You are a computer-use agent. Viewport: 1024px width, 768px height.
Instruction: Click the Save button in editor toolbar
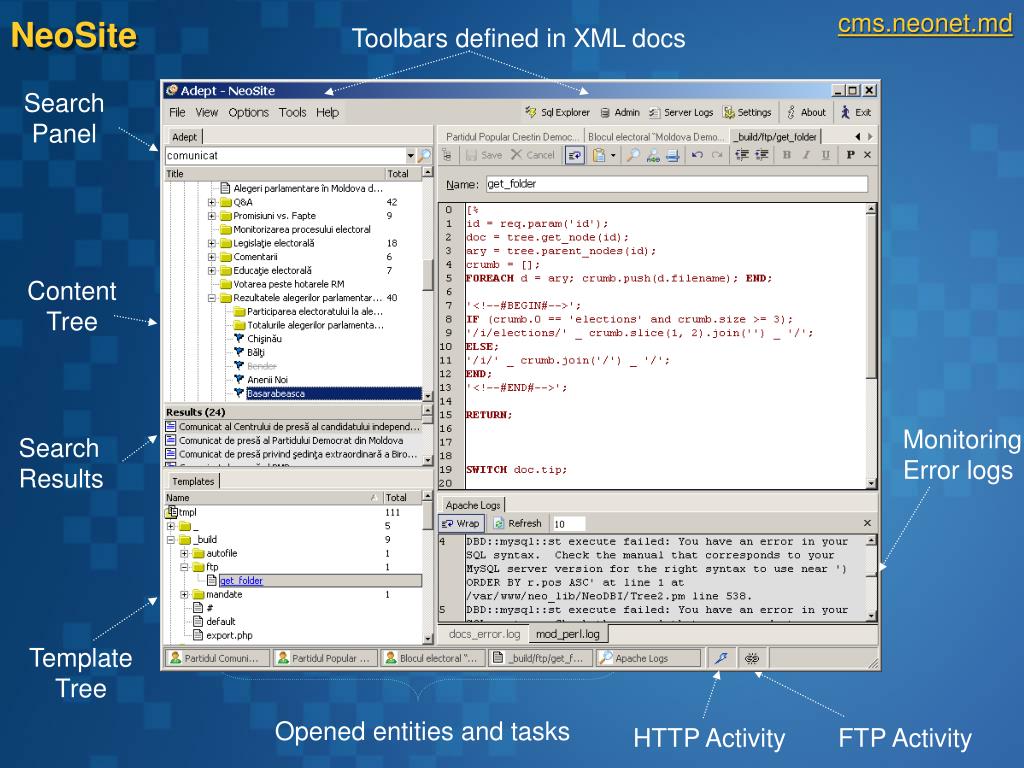484,155
